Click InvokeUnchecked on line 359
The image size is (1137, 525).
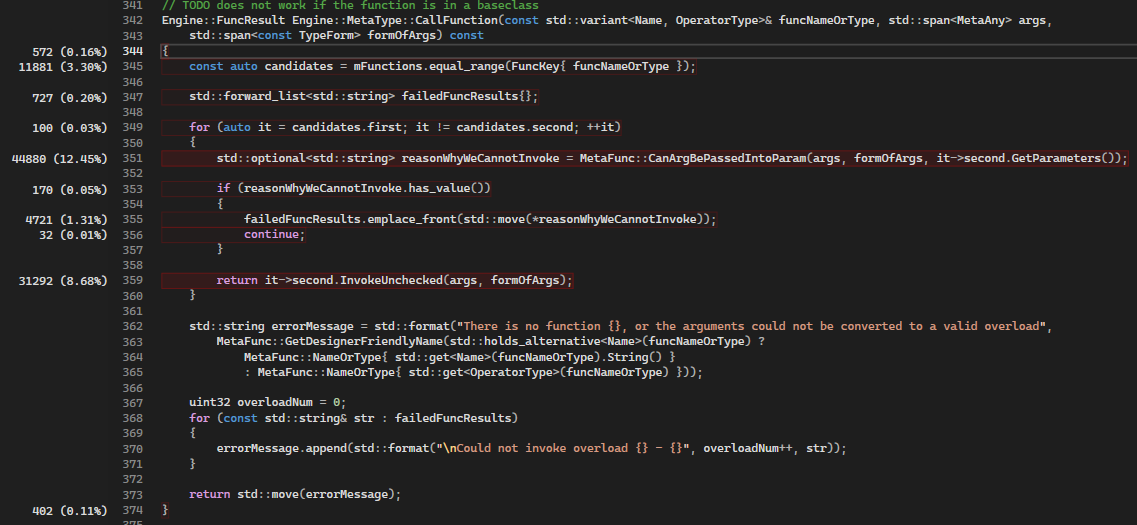pos(394,281)
